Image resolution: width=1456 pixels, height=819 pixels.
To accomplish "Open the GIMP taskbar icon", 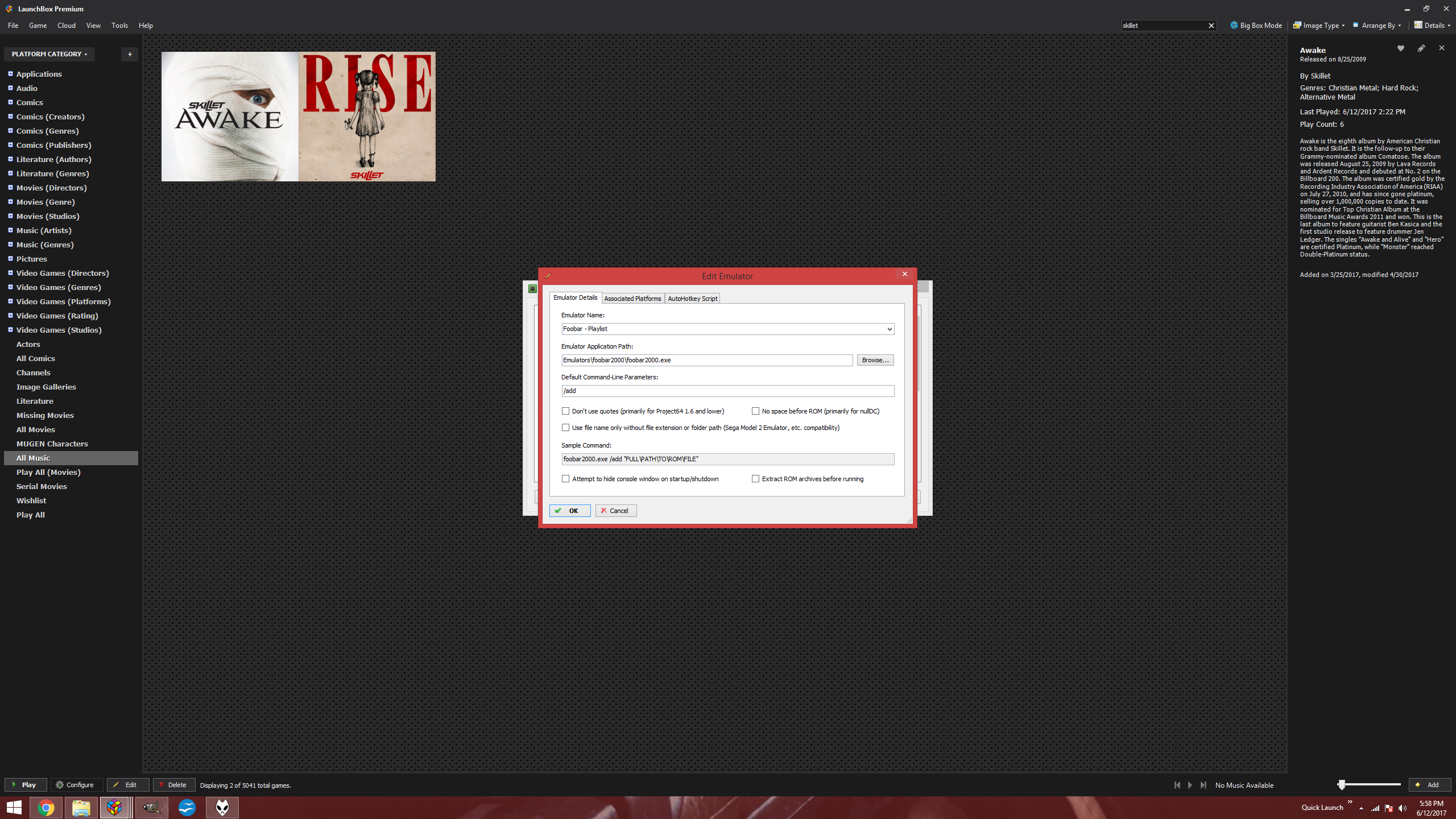I will [151, 808].
